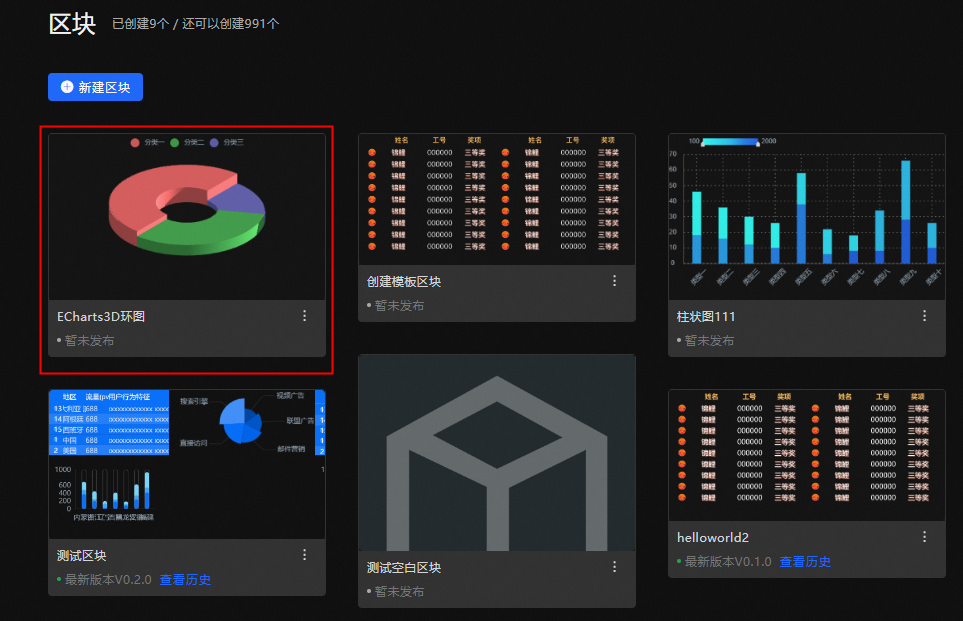The width and height of the screenshot is (963, 621).
Task: Select the helloworld2 title text
Action: click(x=712, y=537)
